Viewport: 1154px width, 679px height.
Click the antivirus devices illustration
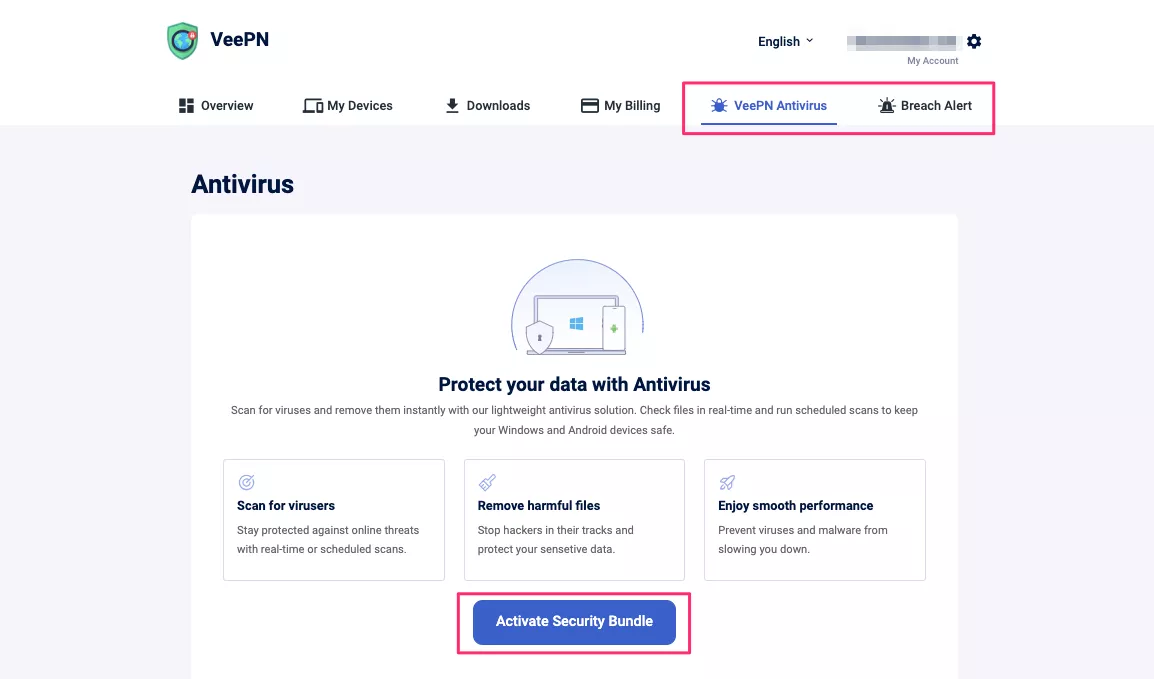(576, 310)
